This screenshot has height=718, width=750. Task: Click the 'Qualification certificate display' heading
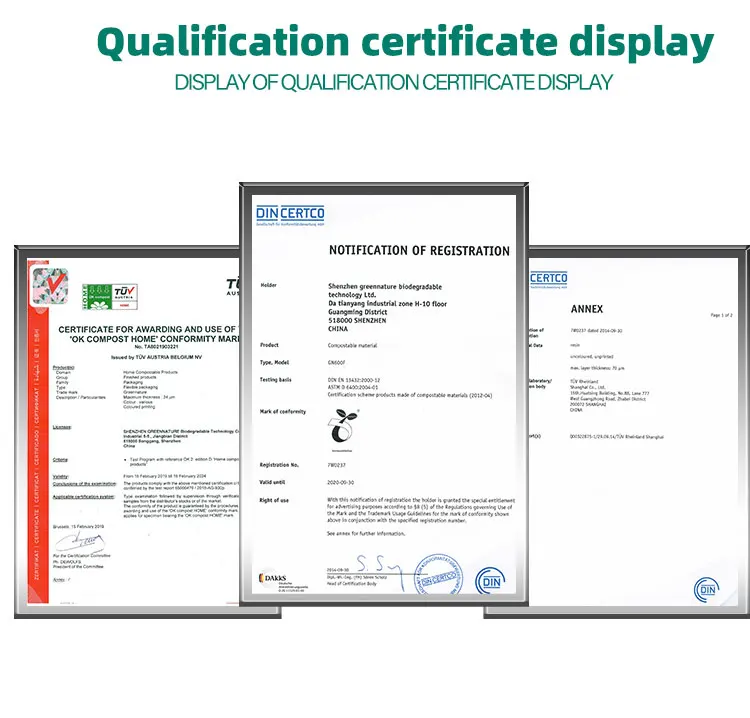tap(405, 42)
